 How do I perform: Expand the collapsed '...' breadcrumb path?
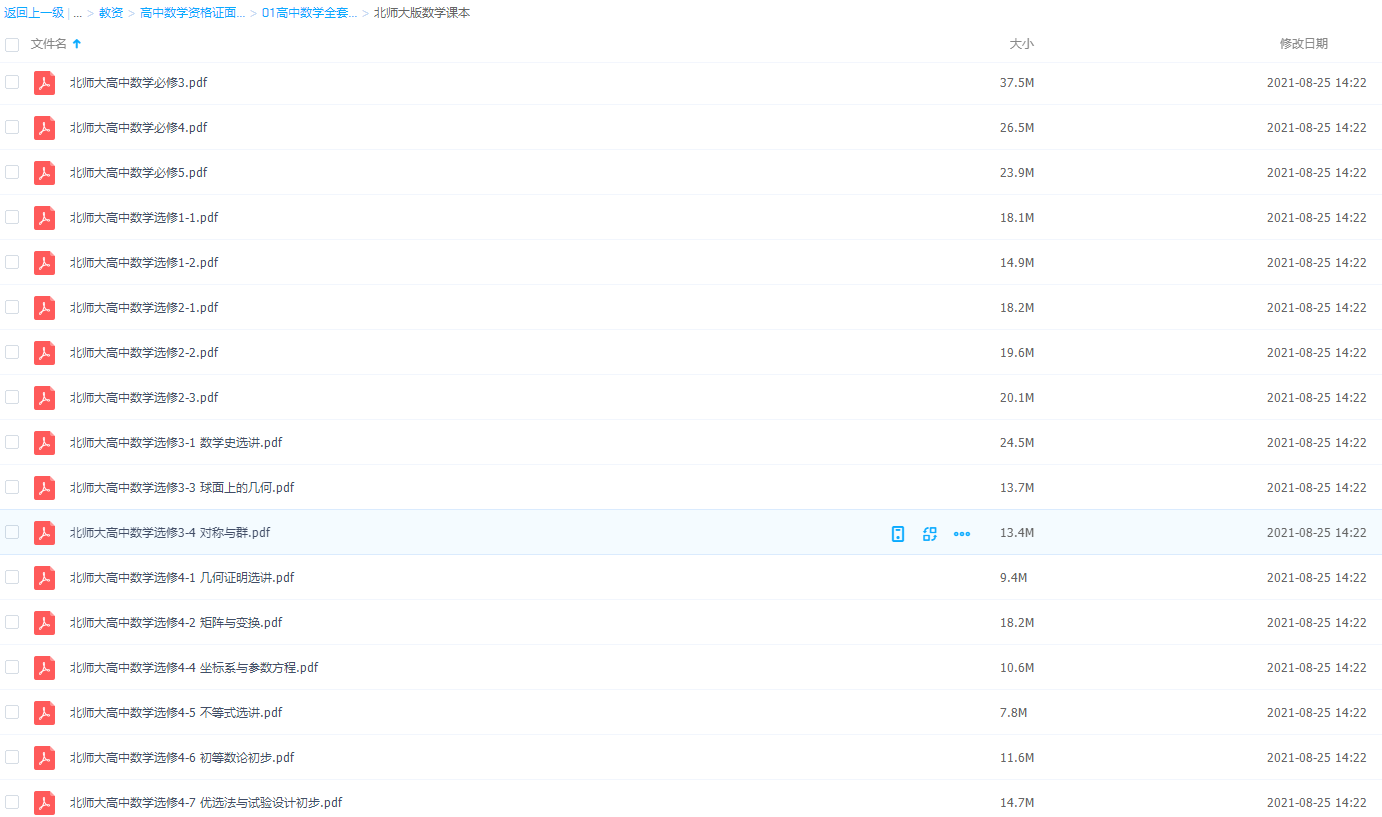[x=78, y=13]
